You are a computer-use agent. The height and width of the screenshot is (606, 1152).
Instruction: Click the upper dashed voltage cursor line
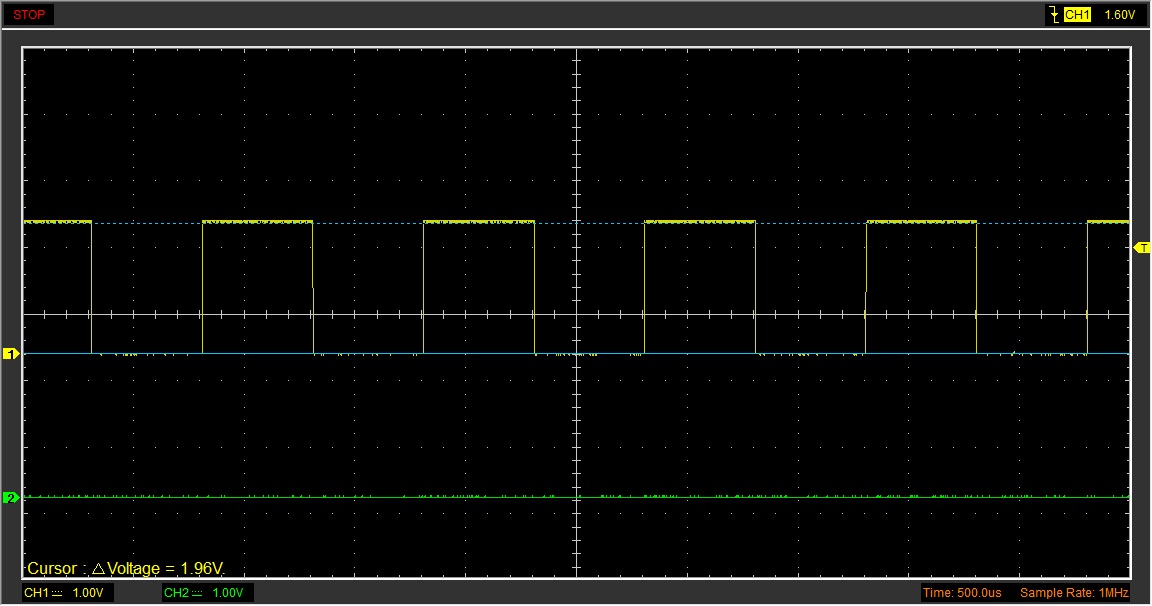(x=577, y=224)
